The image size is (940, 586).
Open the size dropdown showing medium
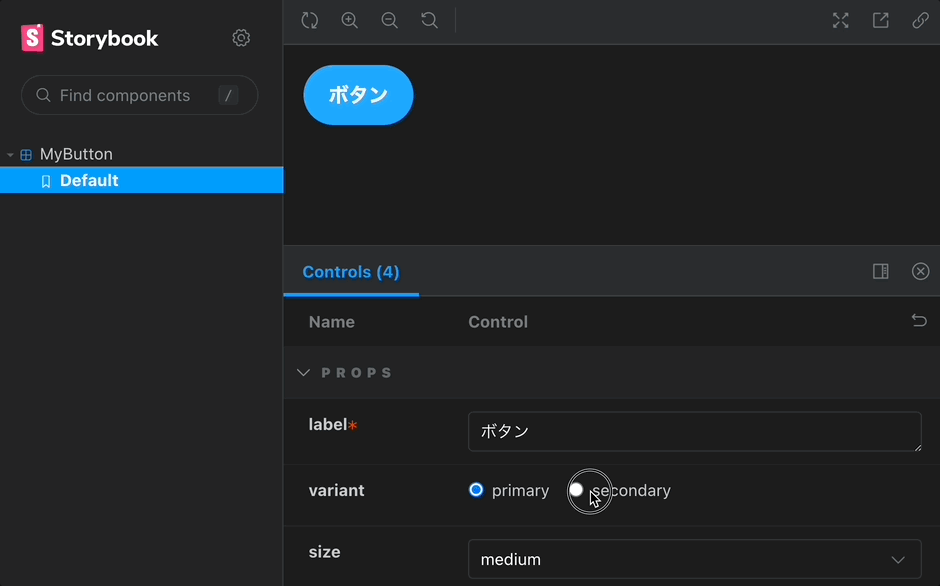click(x=694, y=559)
